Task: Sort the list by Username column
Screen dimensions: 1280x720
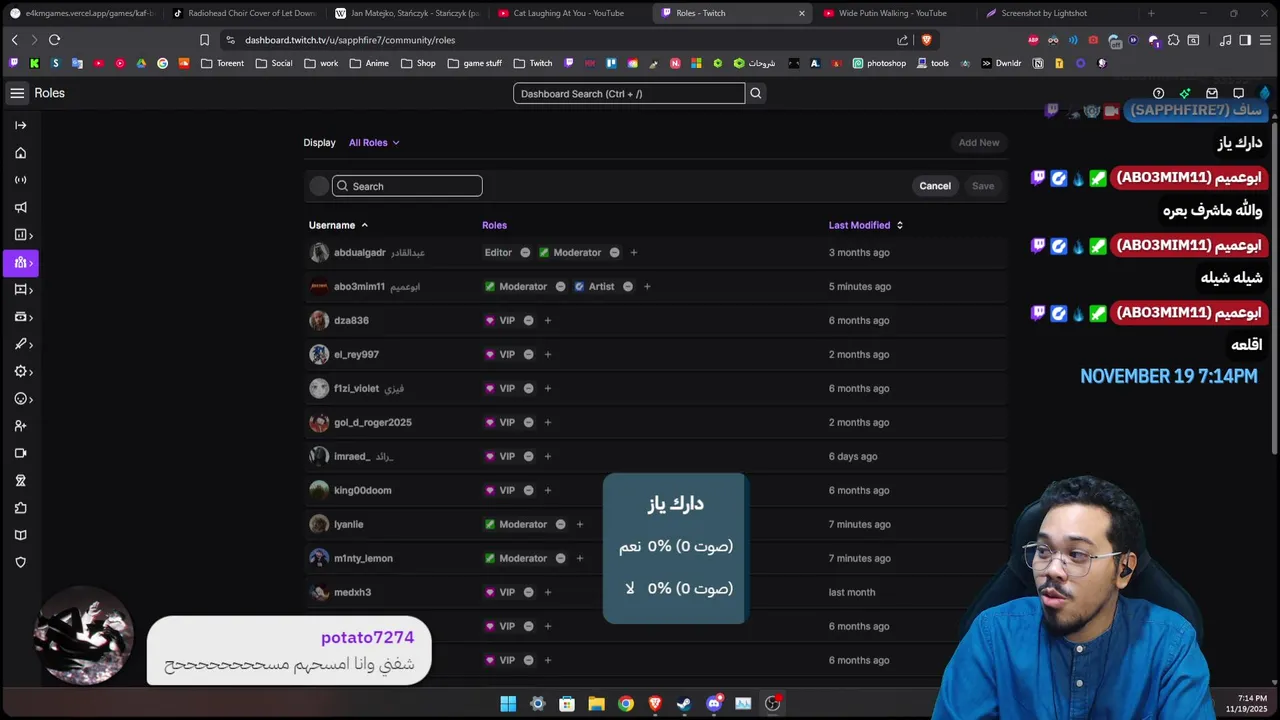Action: tap(338, 225)
